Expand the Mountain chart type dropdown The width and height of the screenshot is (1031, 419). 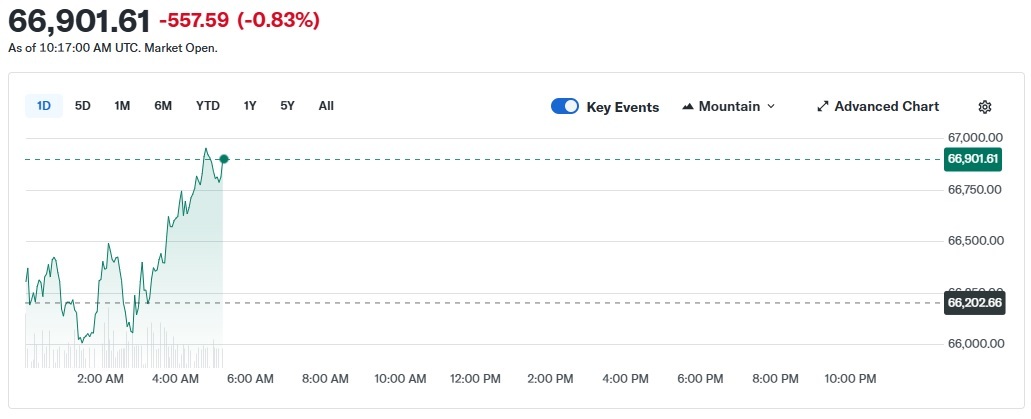click(729, 107)
